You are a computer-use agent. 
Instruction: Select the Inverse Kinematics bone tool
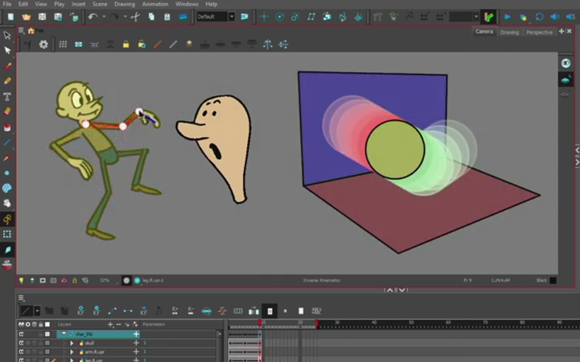click(7, 219)
